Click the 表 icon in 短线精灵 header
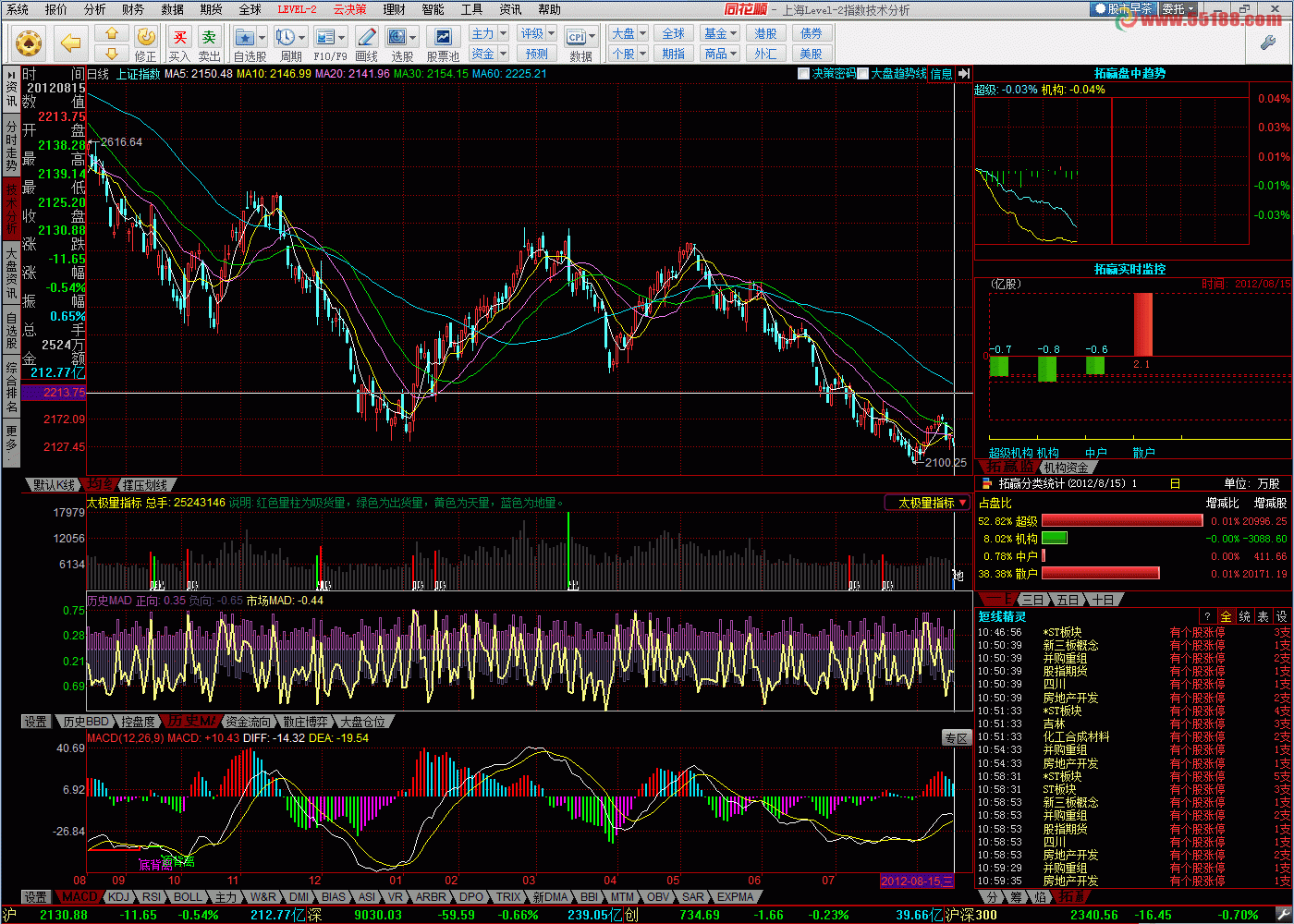 [x=1263, y=616]
